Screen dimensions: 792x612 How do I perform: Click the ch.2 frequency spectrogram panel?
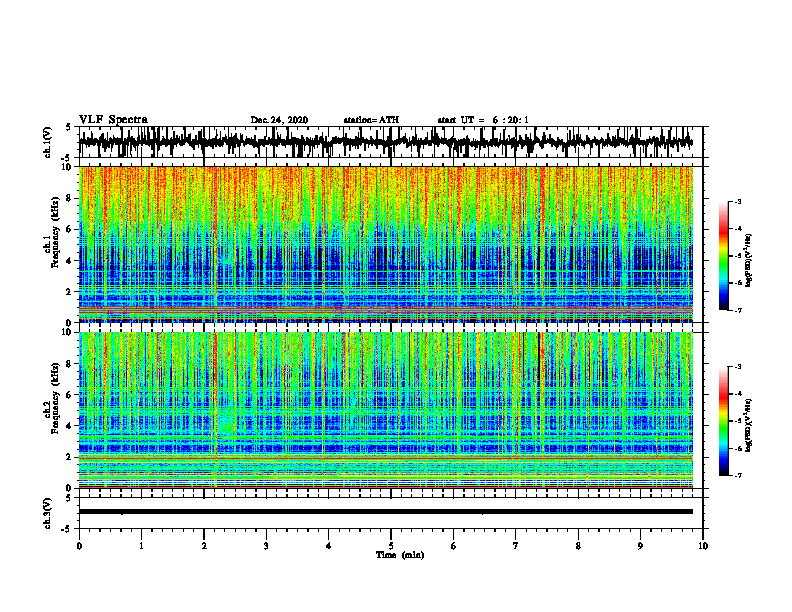385,410
